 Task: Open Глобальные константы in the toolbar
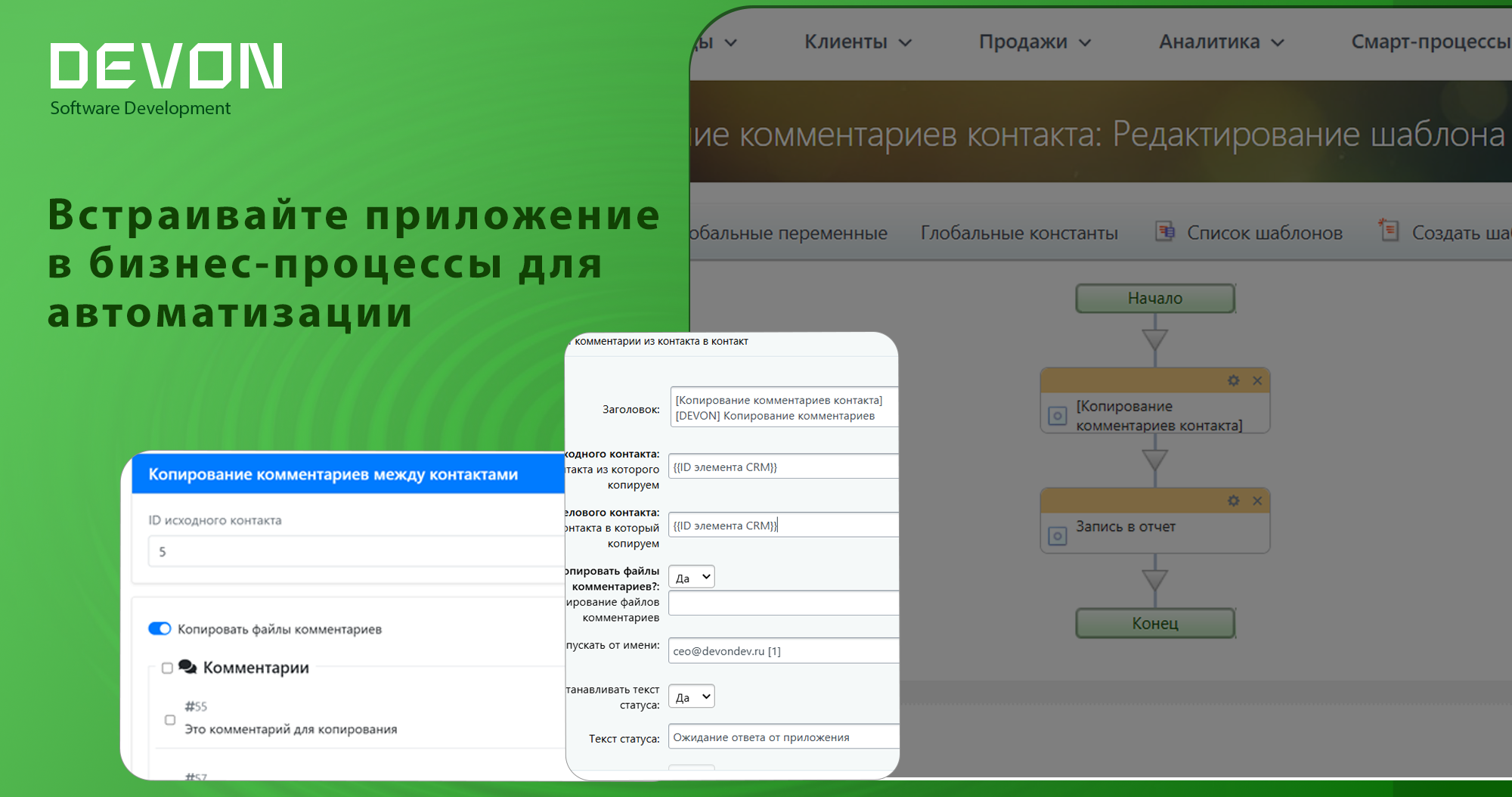[x=1019, y=233]
